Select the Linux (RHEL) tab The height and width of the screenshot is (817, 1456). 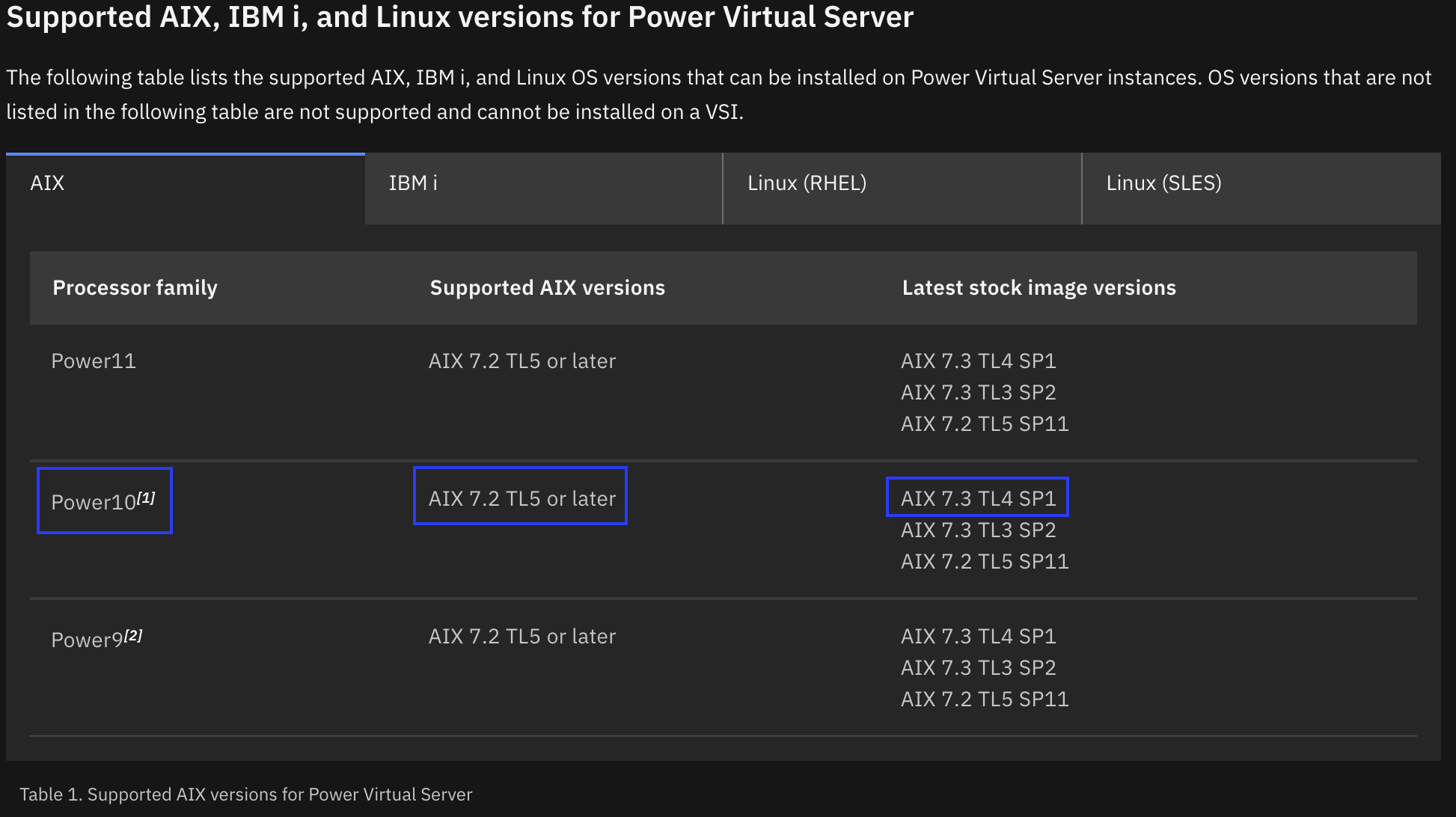point(902,189)
